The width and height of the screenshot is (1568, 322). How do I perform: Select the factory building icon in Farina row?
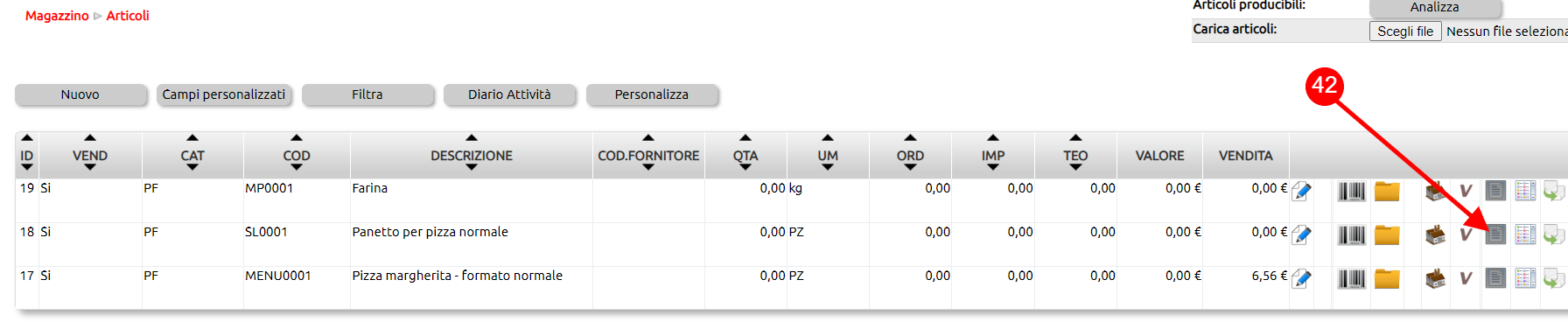coord(1435,191)
